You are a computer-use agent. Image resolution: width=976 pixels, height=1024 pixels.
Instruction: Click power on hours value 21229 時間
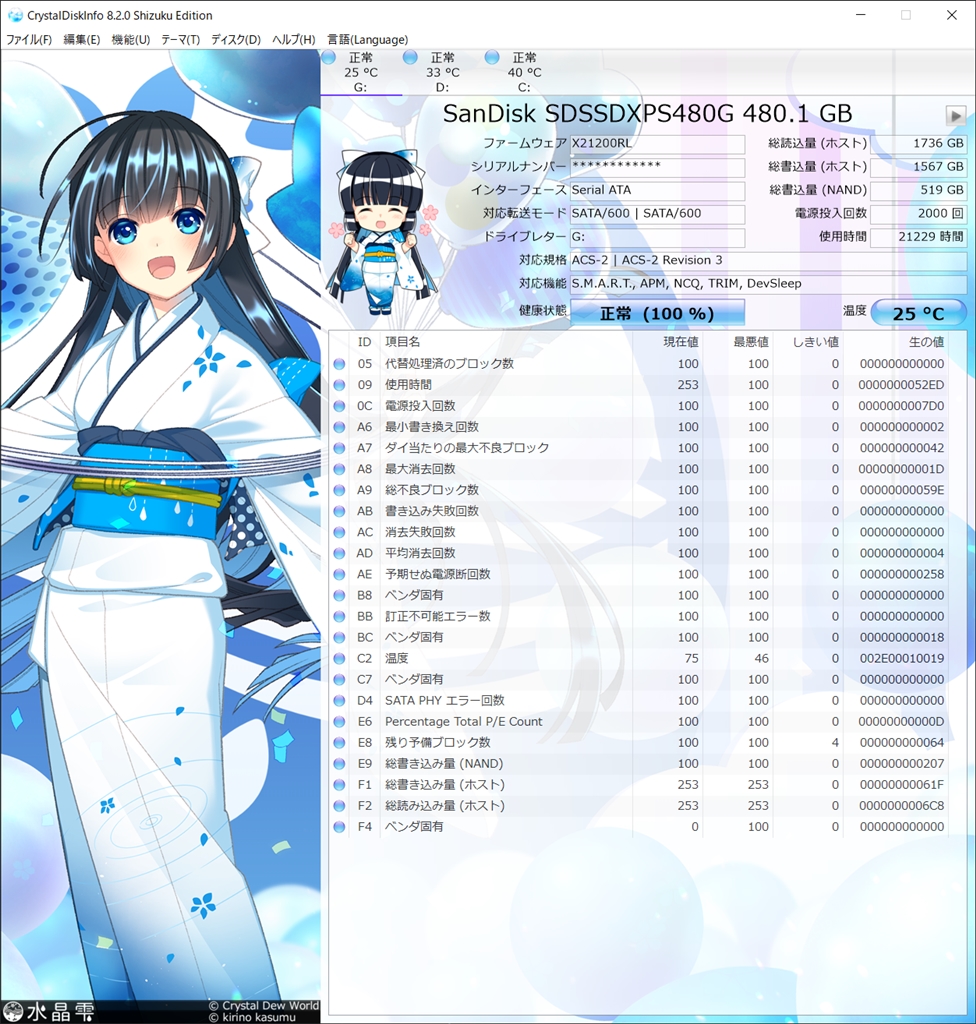point(919,236)
